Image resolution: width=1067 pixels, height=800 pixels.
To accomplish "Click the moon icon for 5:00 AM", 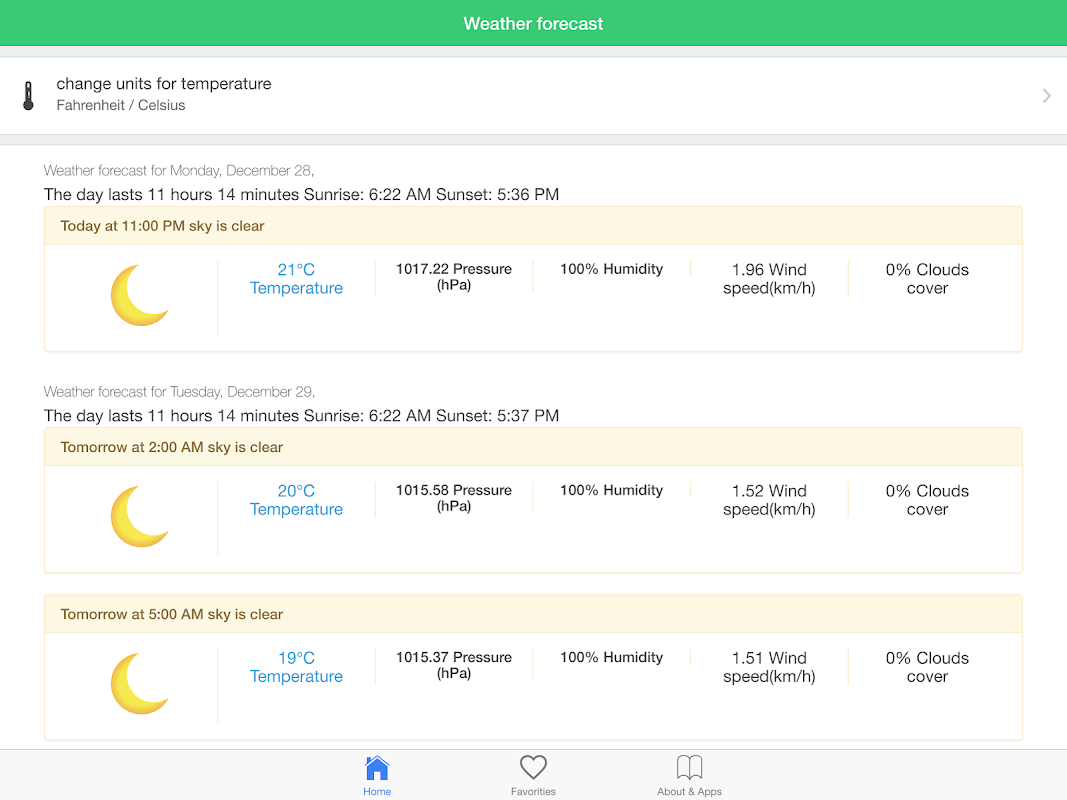I will pos(139,684).
